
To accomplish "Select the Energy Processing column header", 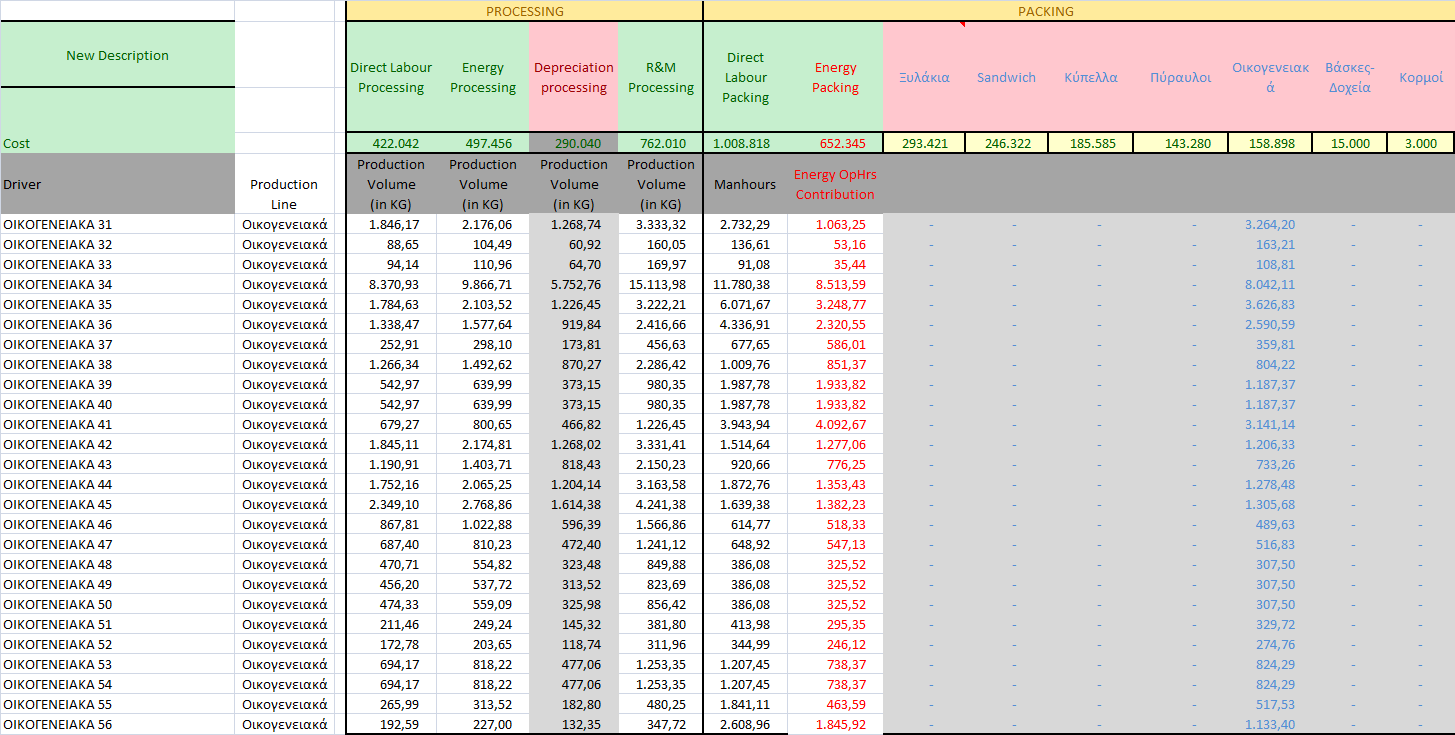I will coord(483,77).
